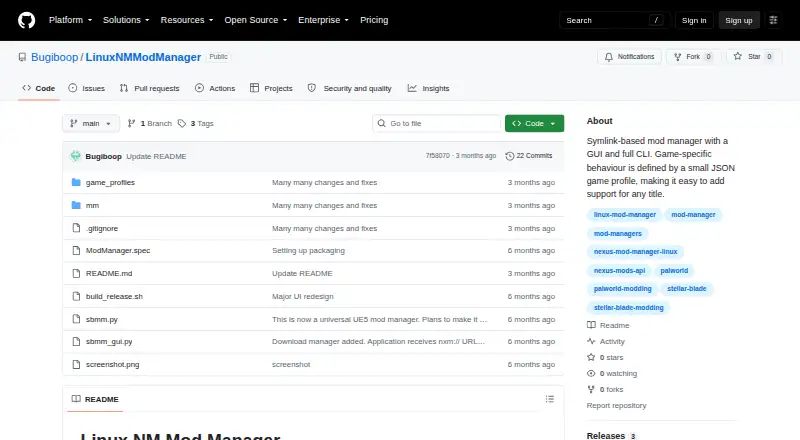
Task: Click the file icon beside build_release.sh
Action: click(76, 297)
